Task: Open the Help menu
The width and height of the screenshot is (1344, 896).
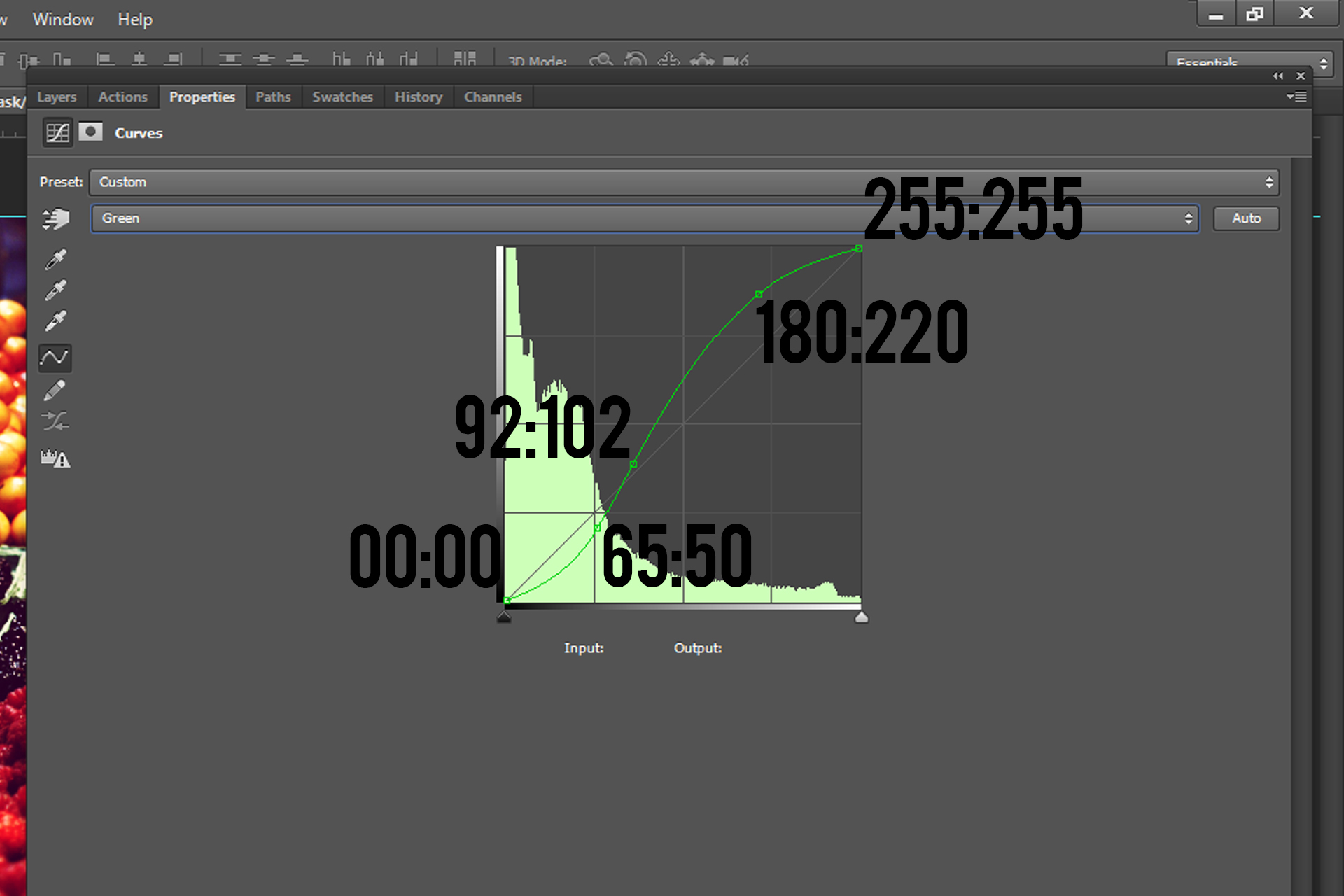Action: coord(134,20)
